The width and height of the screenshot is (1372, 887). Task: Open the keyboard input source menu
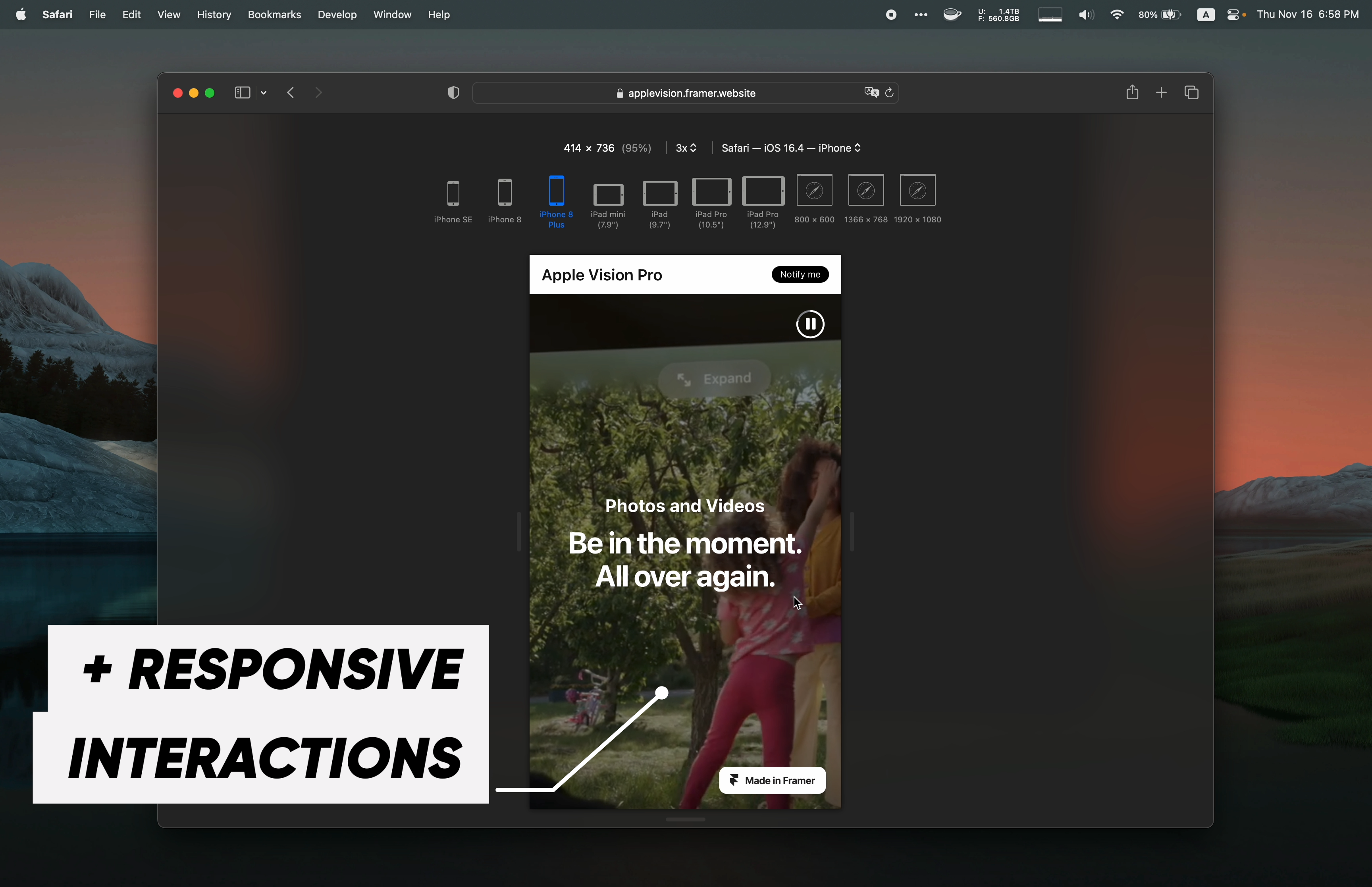(x=1206, y=15)
